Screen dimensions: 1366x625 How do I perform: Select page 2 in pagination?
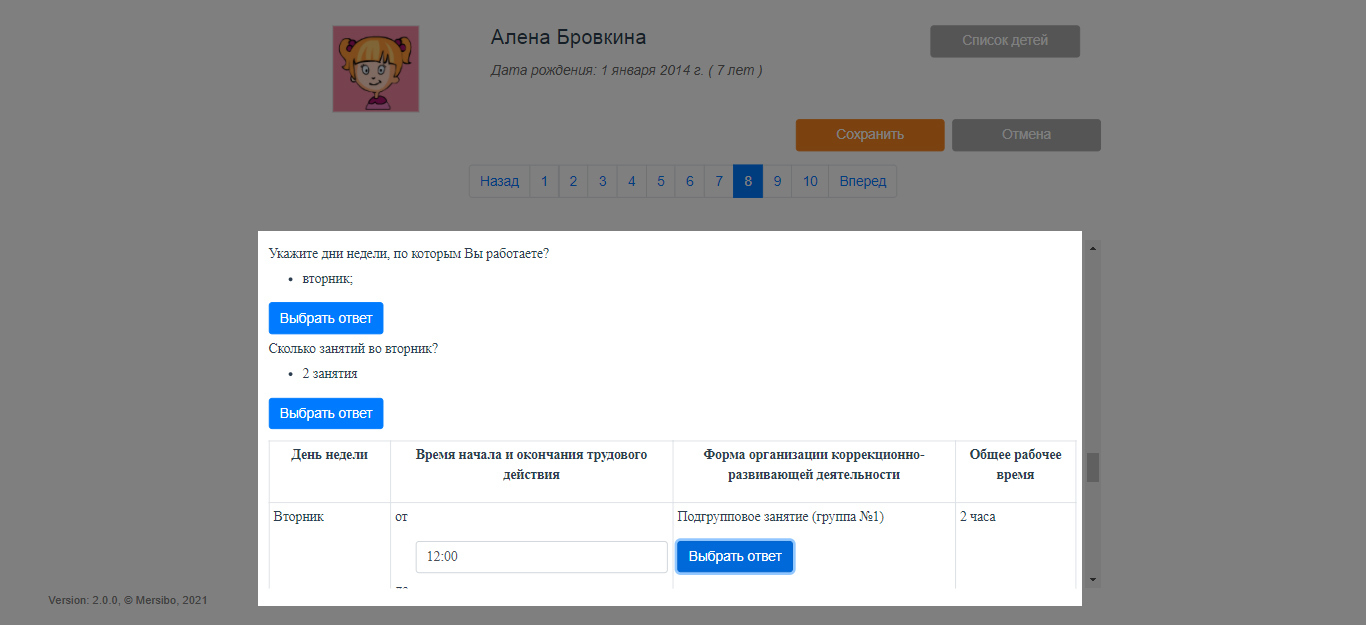click(573, 181)
